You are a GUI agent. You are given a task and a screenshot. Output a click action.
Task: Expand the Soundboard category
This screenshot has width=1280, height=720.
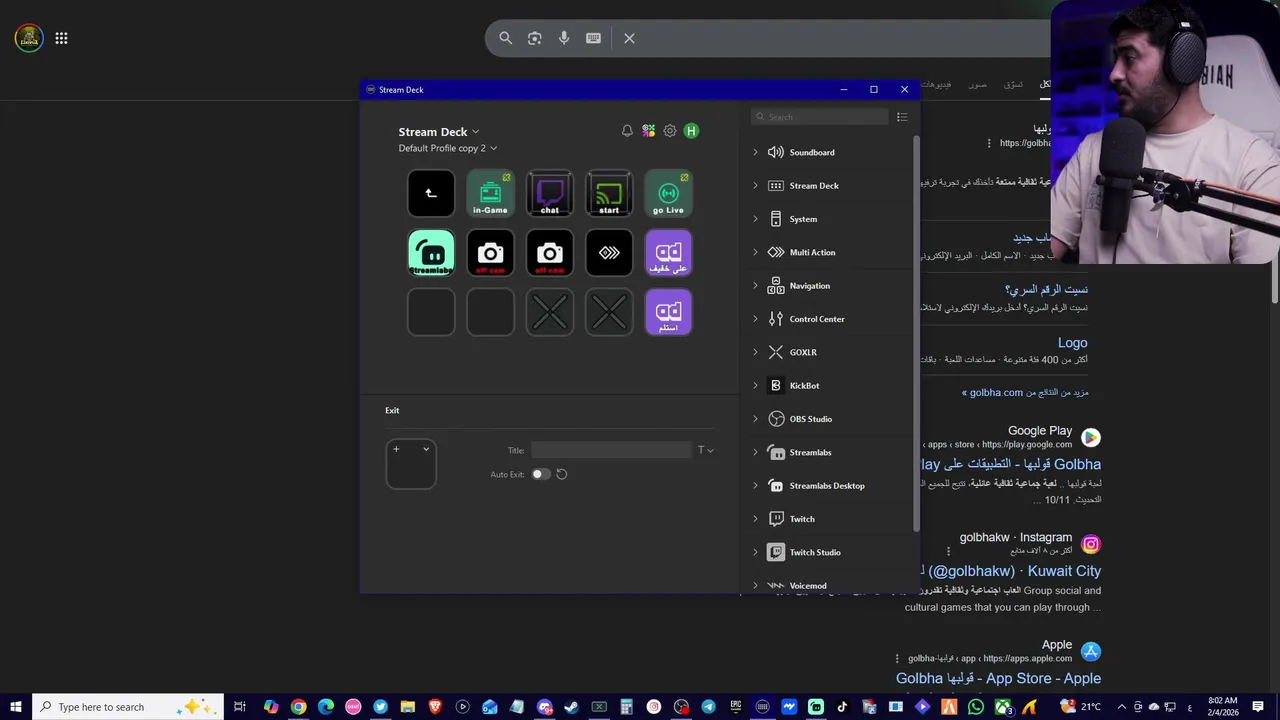point(755,152)
